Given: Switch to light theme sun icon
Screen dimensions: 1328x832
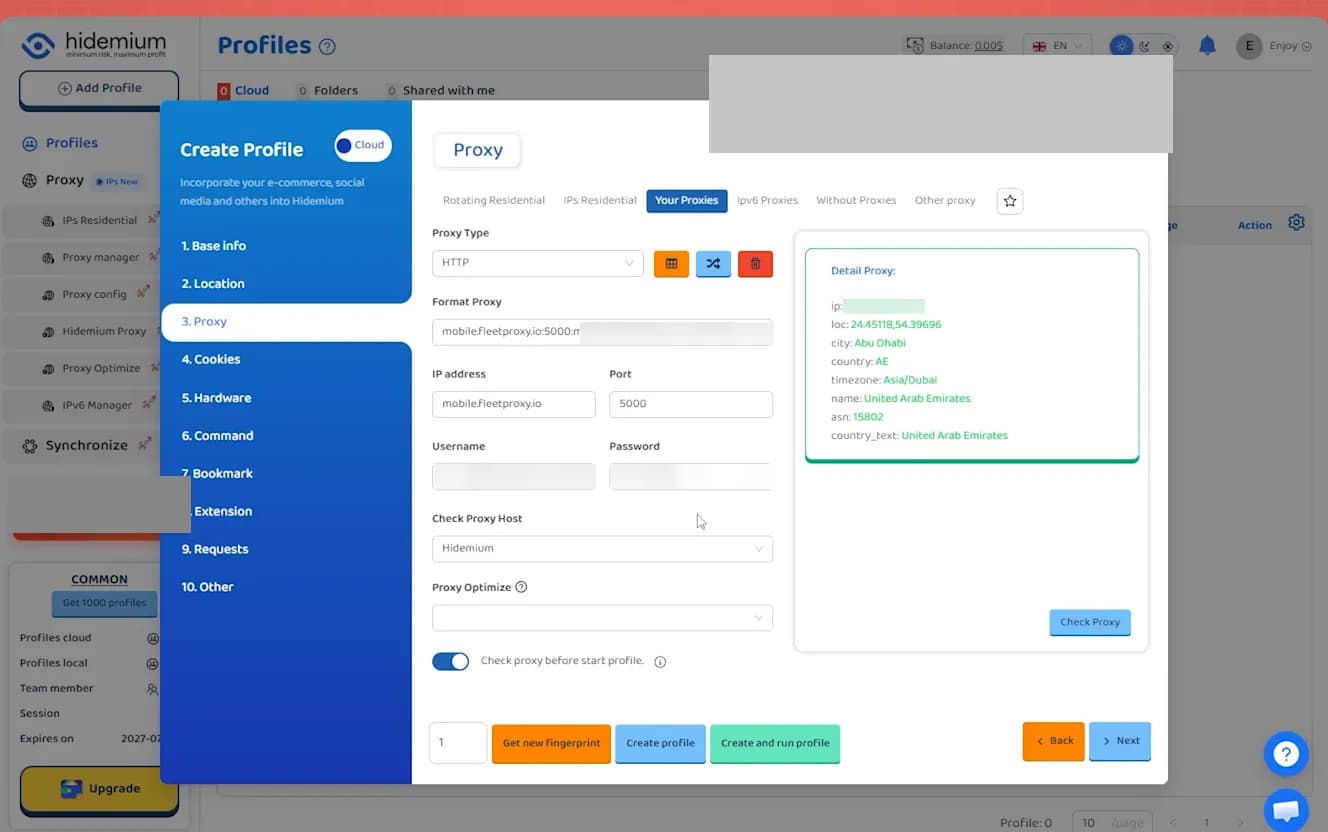Looking at the screenshot, I should (1123, 46).
